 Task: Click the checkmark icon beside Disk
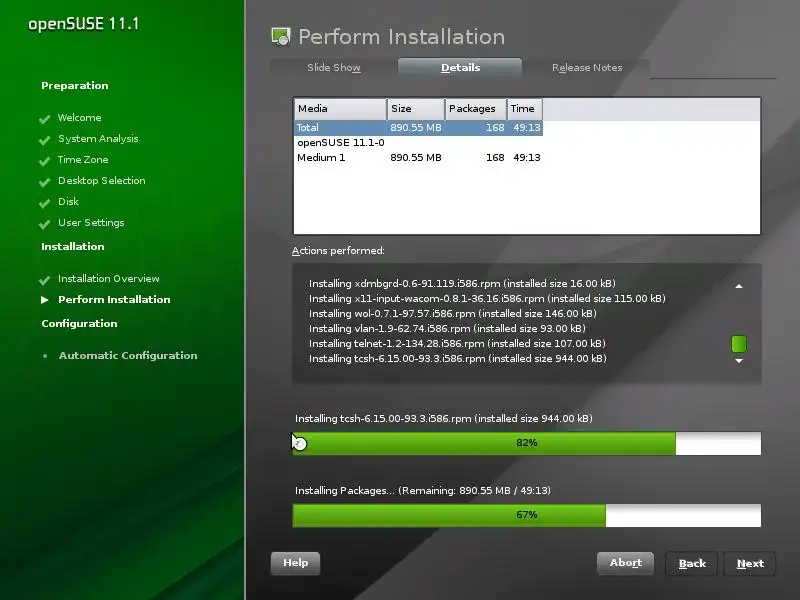44,203
